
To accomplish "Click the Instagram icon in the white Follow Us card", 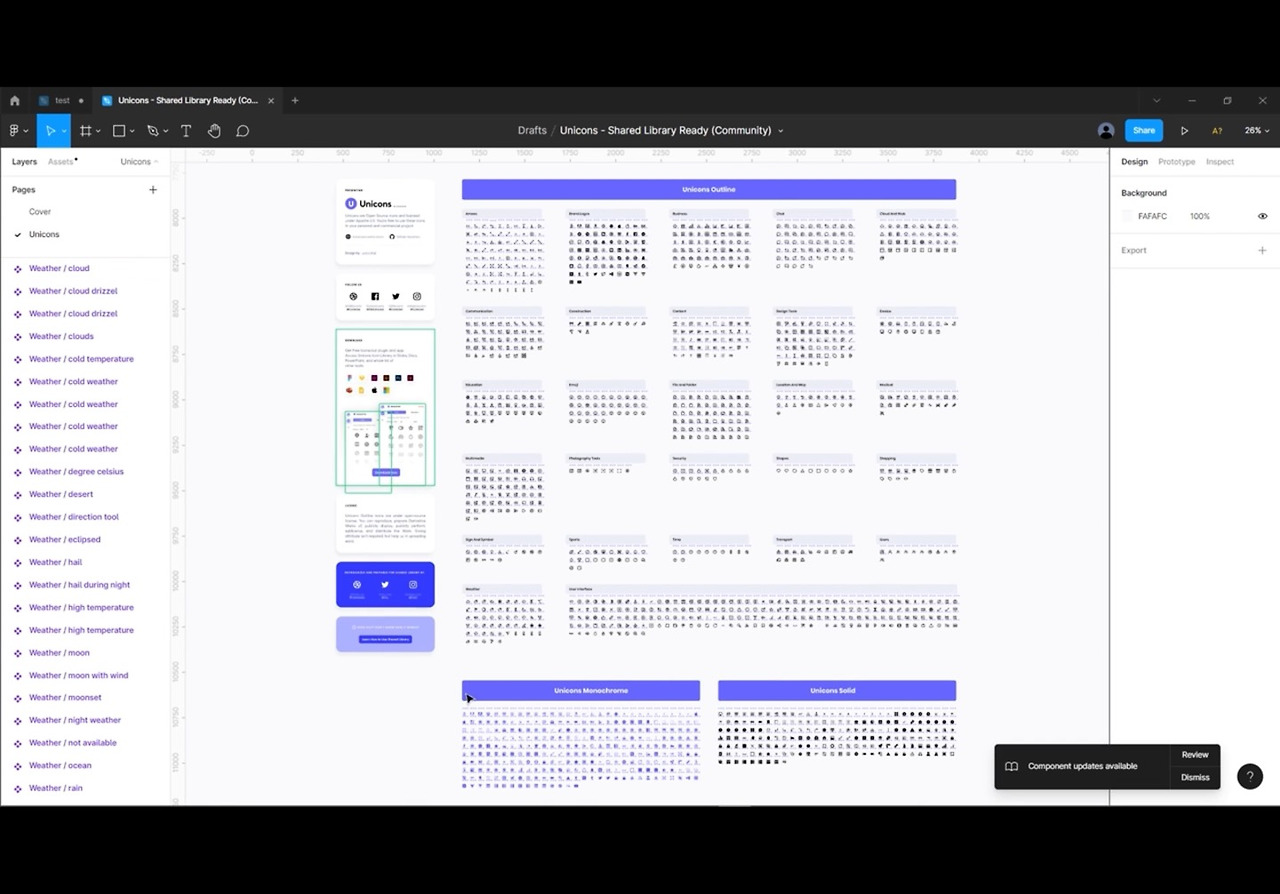I will (x=417, y=297).
